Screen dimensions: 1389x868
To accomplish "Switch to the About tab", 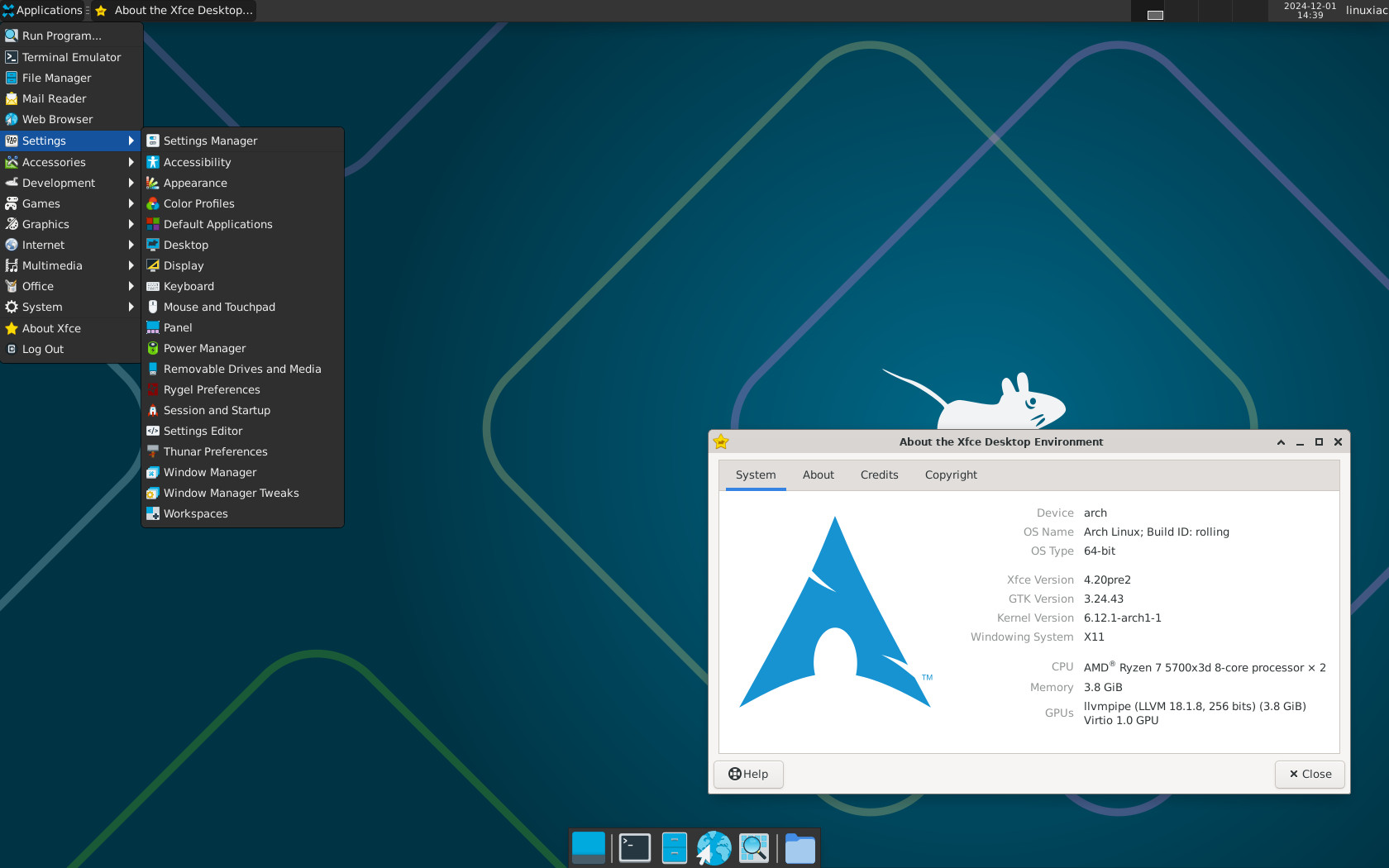I will tap(818, 475).
